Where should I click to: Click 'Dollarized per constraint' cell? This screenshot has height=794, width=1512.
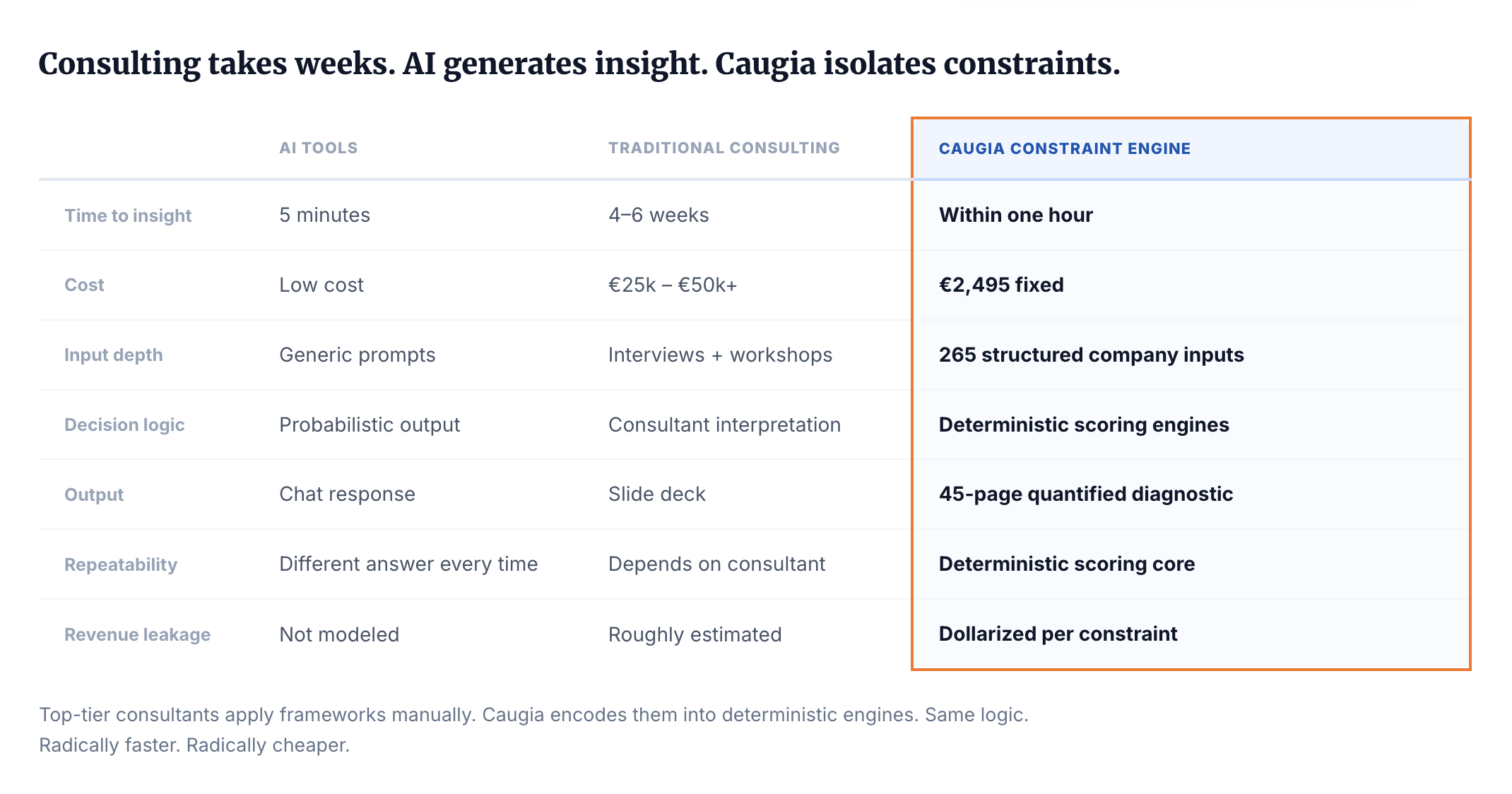(x=1058, y=634)
